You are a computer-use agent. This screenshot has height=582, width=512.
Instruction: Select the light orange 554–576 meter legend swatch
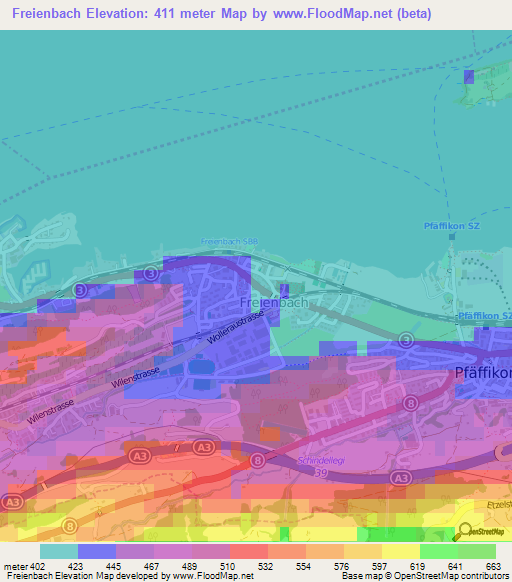[x=325, y=552]
